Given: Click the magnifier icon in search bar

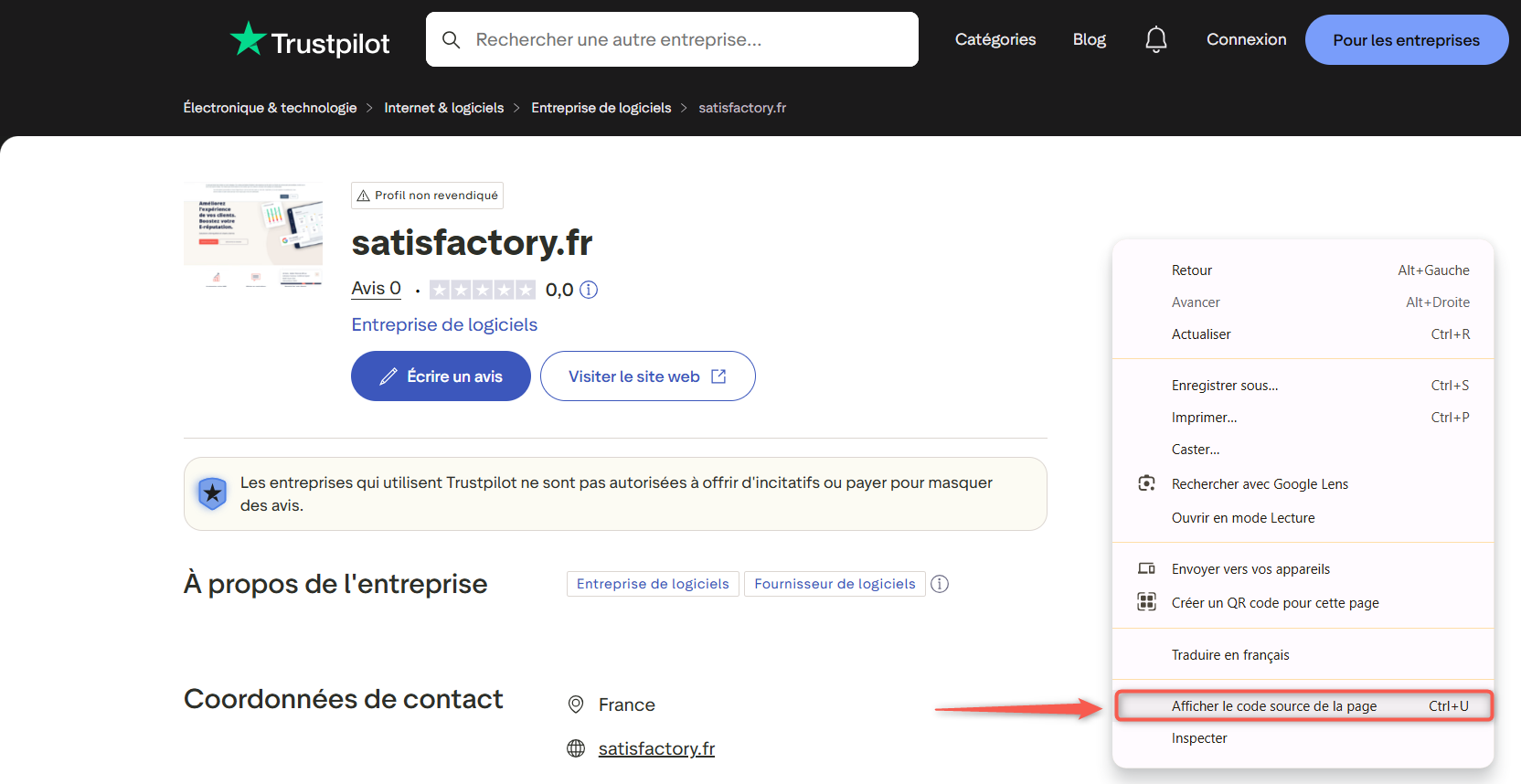Looking at the screenshot, I should click(451, 39).
